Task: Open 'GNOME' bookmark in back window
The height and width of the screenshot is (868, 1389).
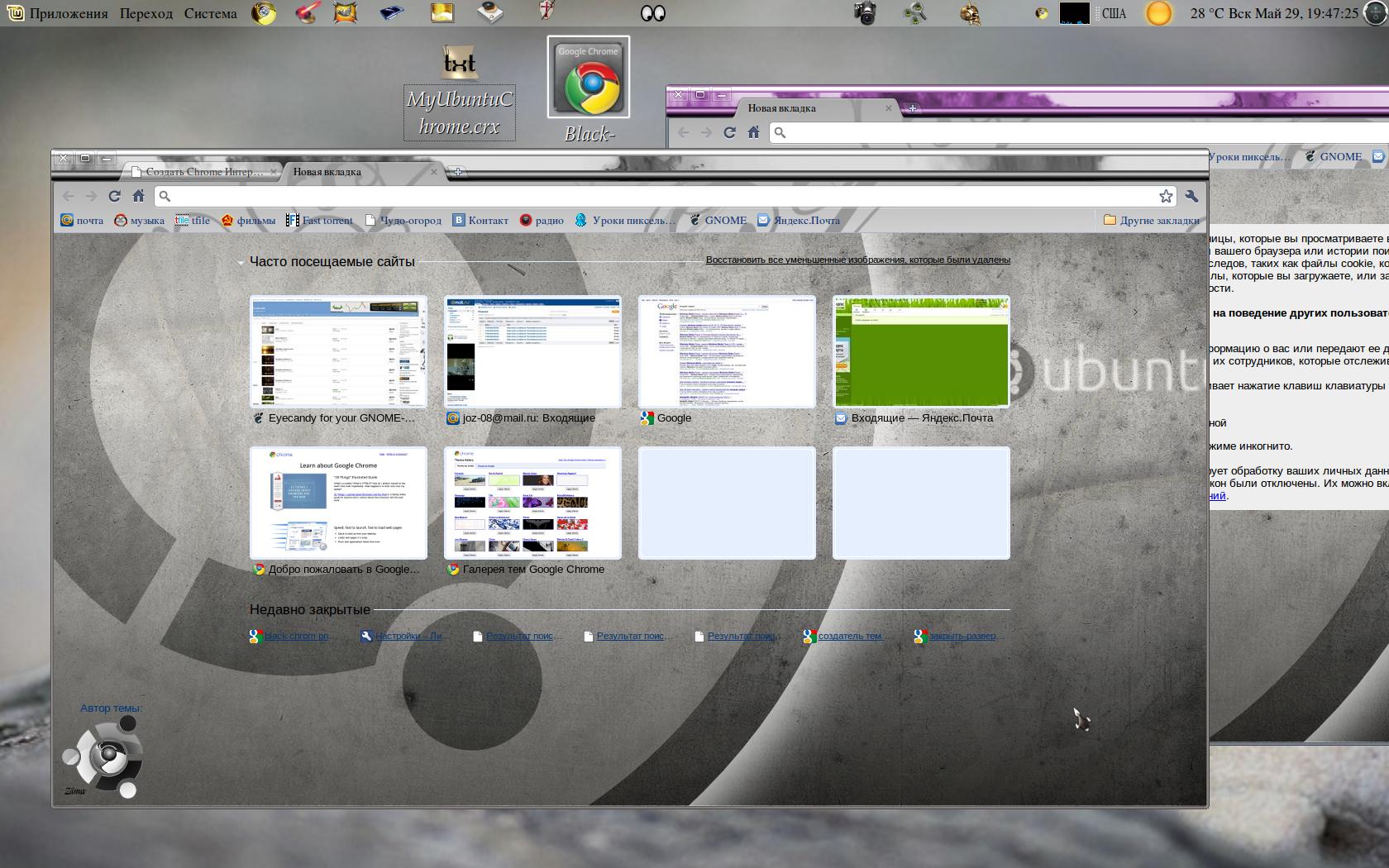Action: [1334, 156]
